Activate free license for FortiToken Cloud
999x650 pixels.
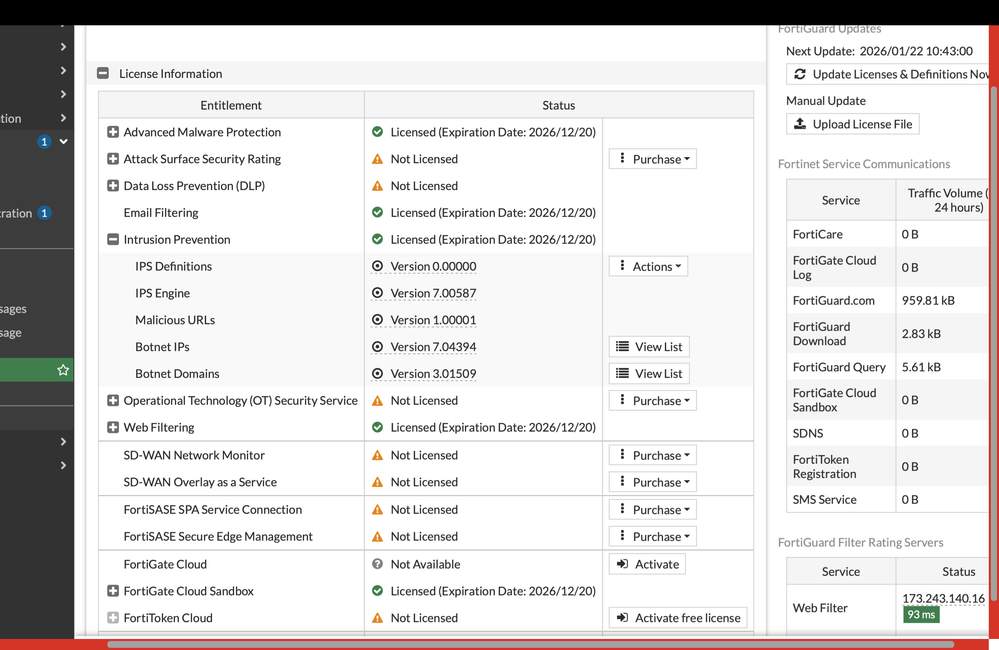(678, 618)
